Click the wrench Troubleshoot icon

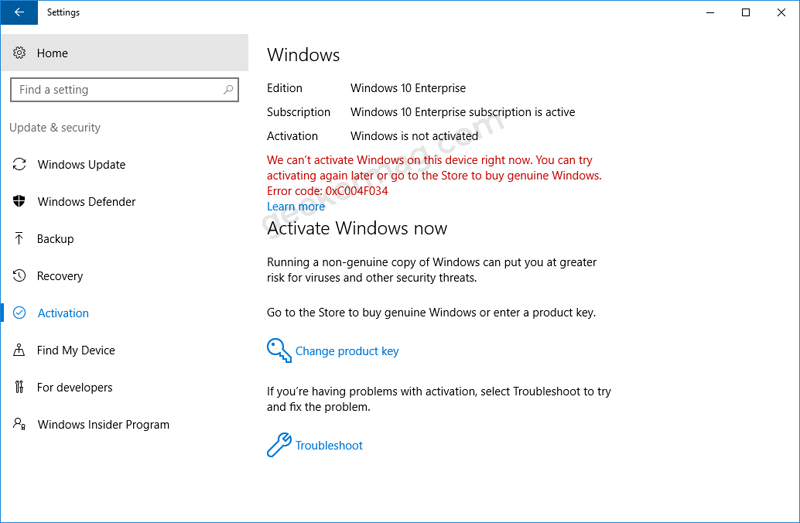pyautogui.click(x=279, y=445)
